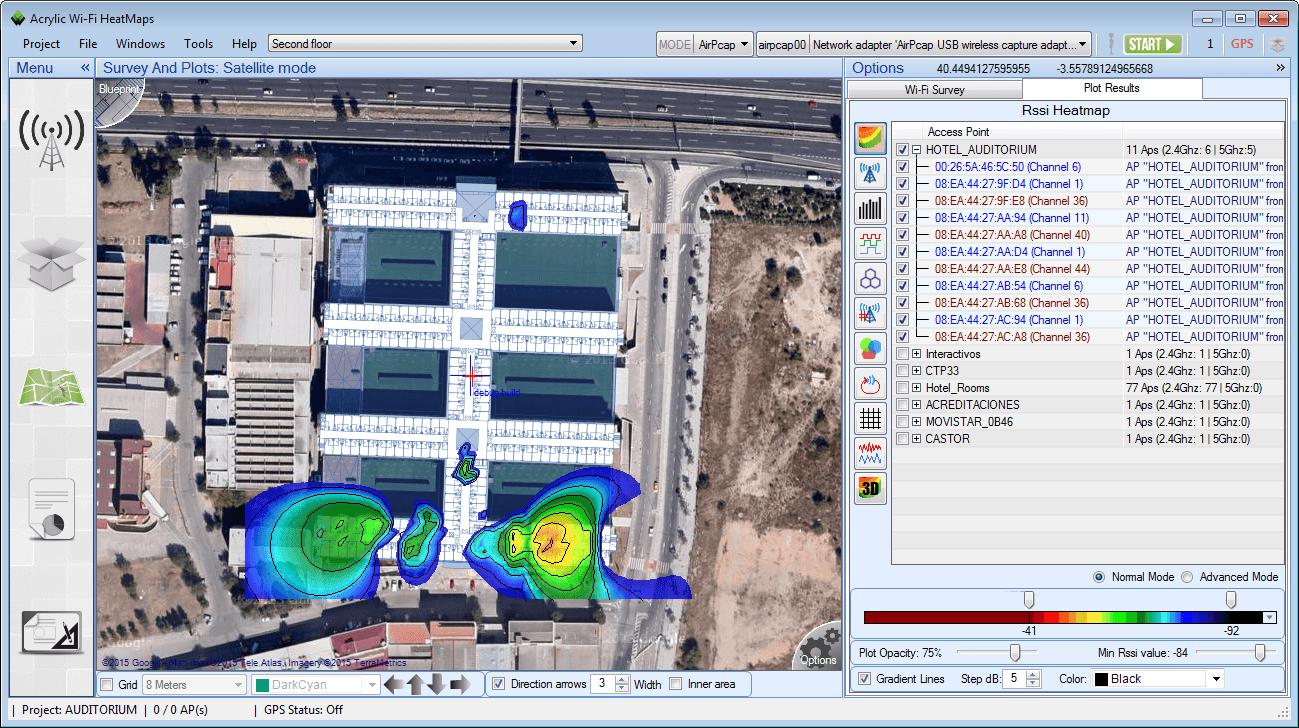Open the Tools menu
This screenshot has height=728, width=1299.
point(198,43)
